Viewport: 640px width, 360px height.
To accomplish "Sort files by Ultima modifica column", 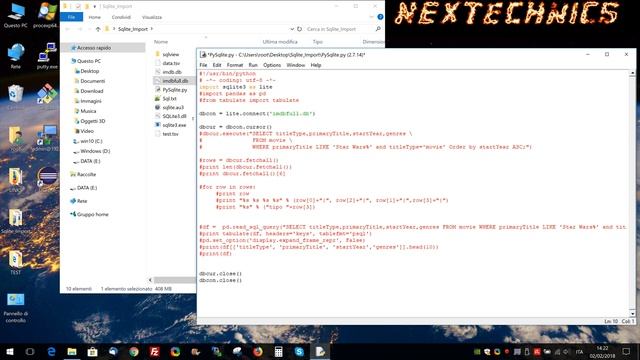I will (280, 42).
